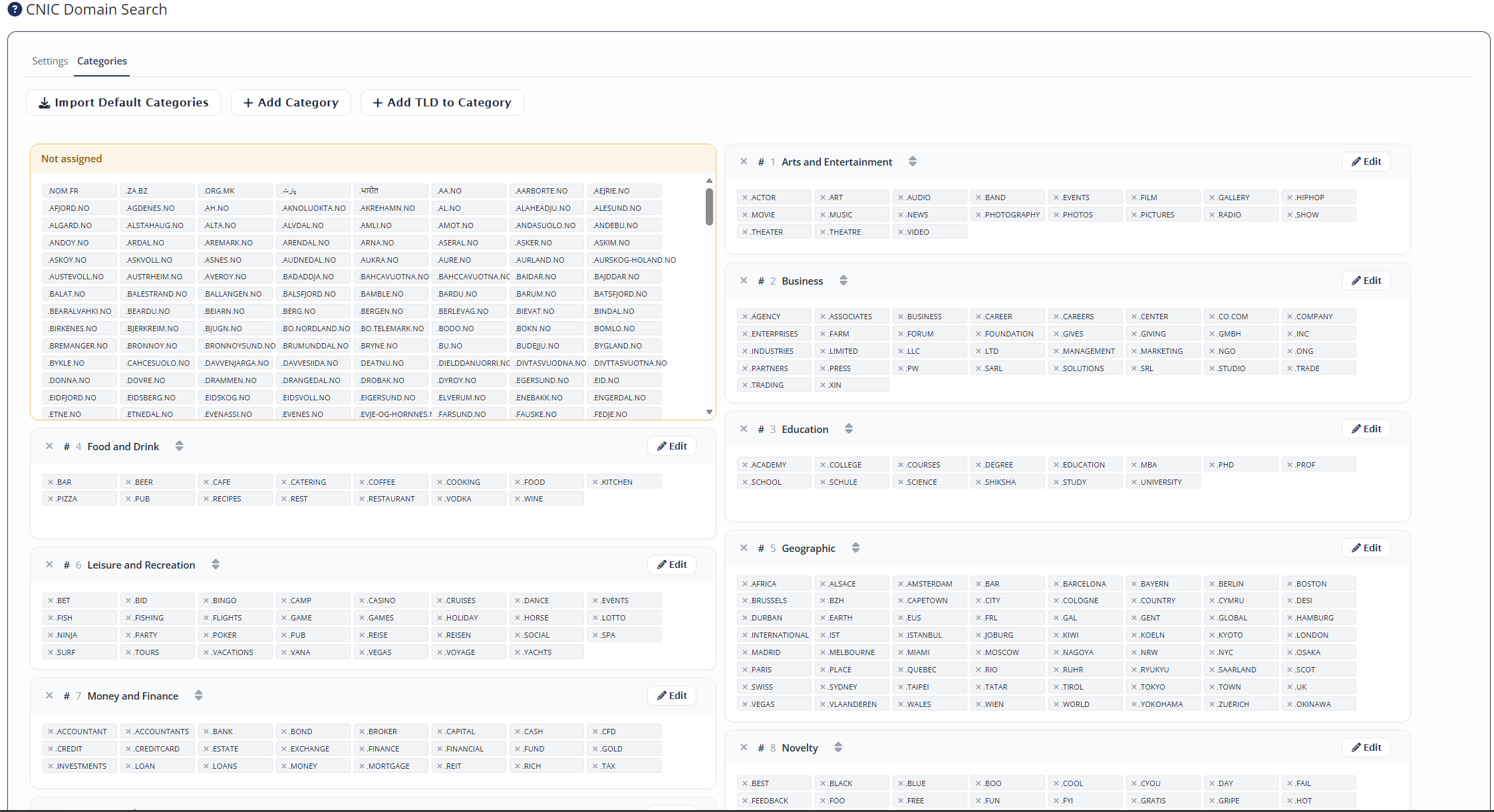Click the help question mark icon
Viewport: 1494px width, 812px height.
coord(15,9)
